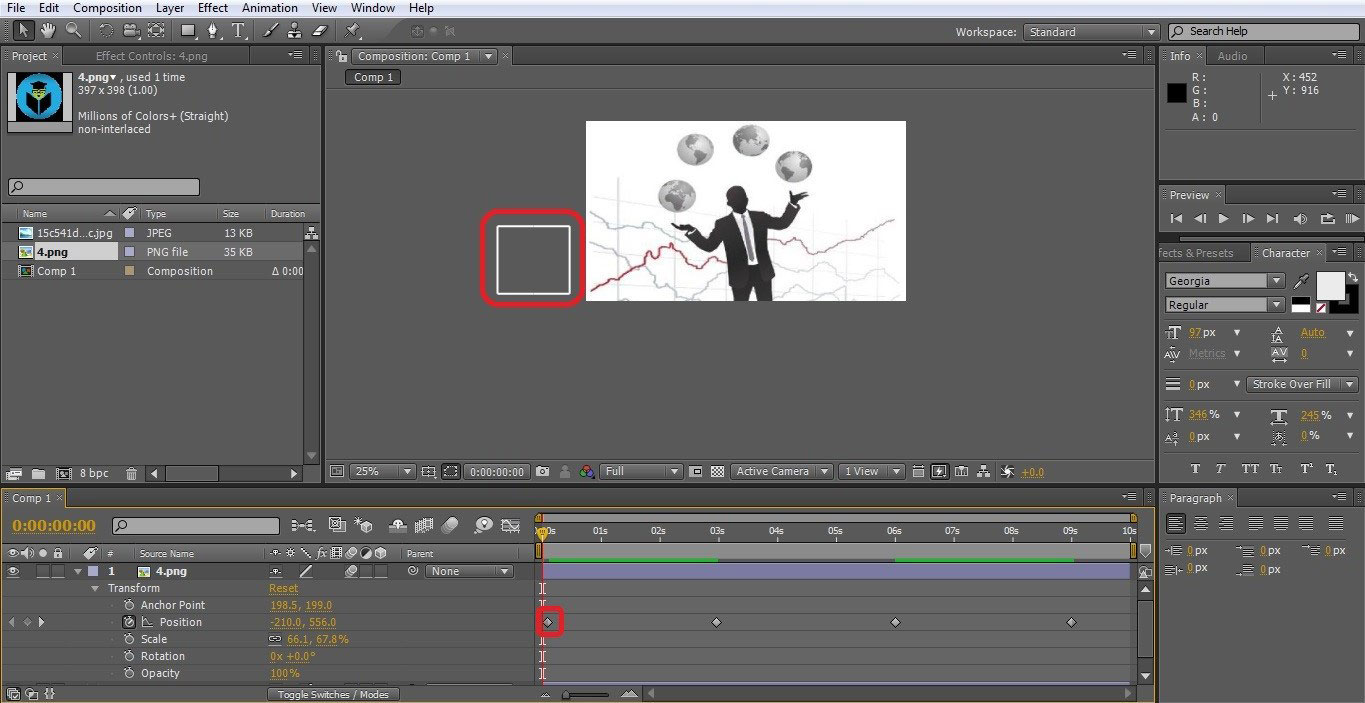
Task: Toggle visibility of the 4.png layer
Action: pyautogui.click(x=13, y=571)
